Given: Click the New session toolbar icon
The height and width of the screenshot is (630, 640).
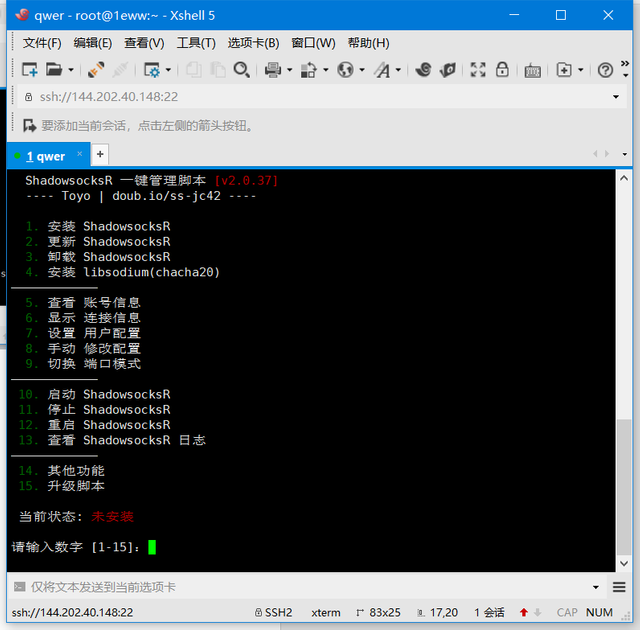Looking at the screenshot, I should tap(29, 70).
